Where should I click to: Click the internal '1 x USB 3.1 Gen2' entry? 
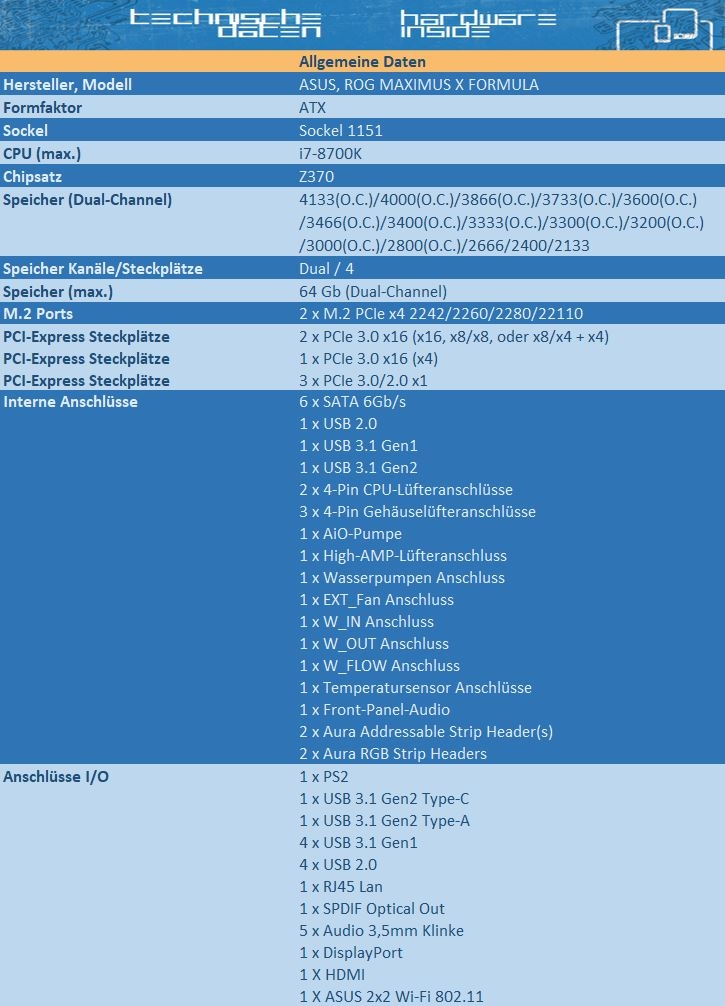click(358, 468)
